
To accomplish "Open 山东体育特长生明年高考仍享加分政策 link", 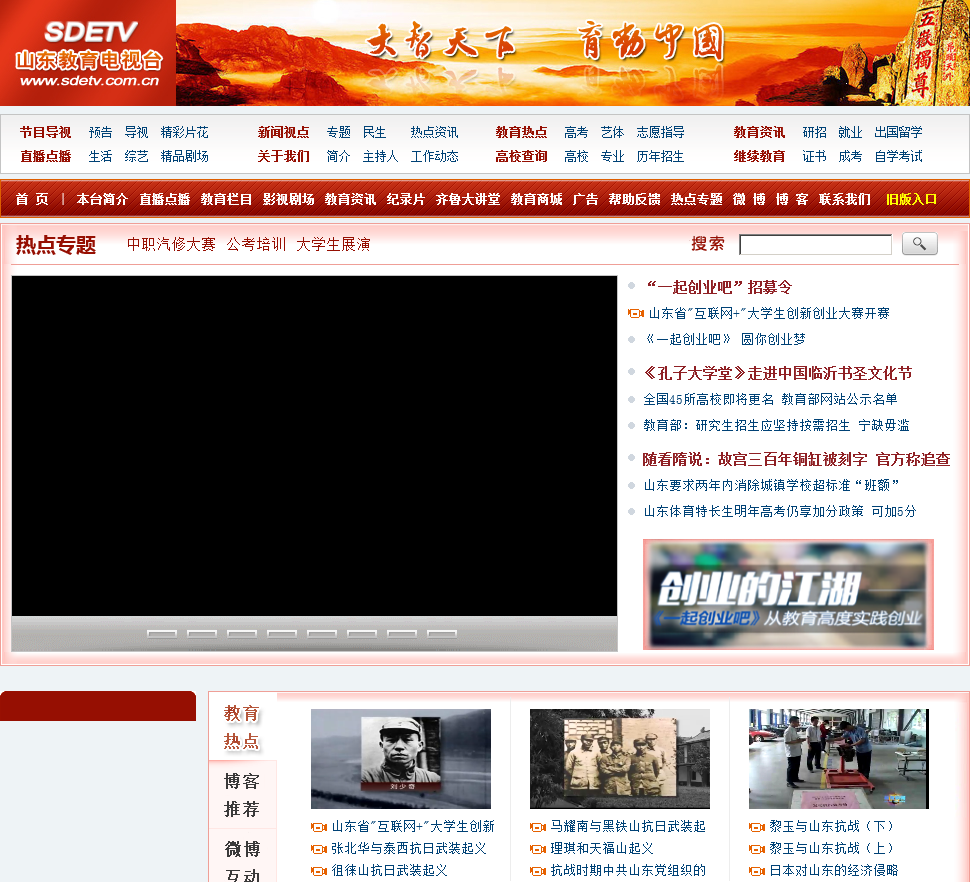I will (x=779, y=512).
